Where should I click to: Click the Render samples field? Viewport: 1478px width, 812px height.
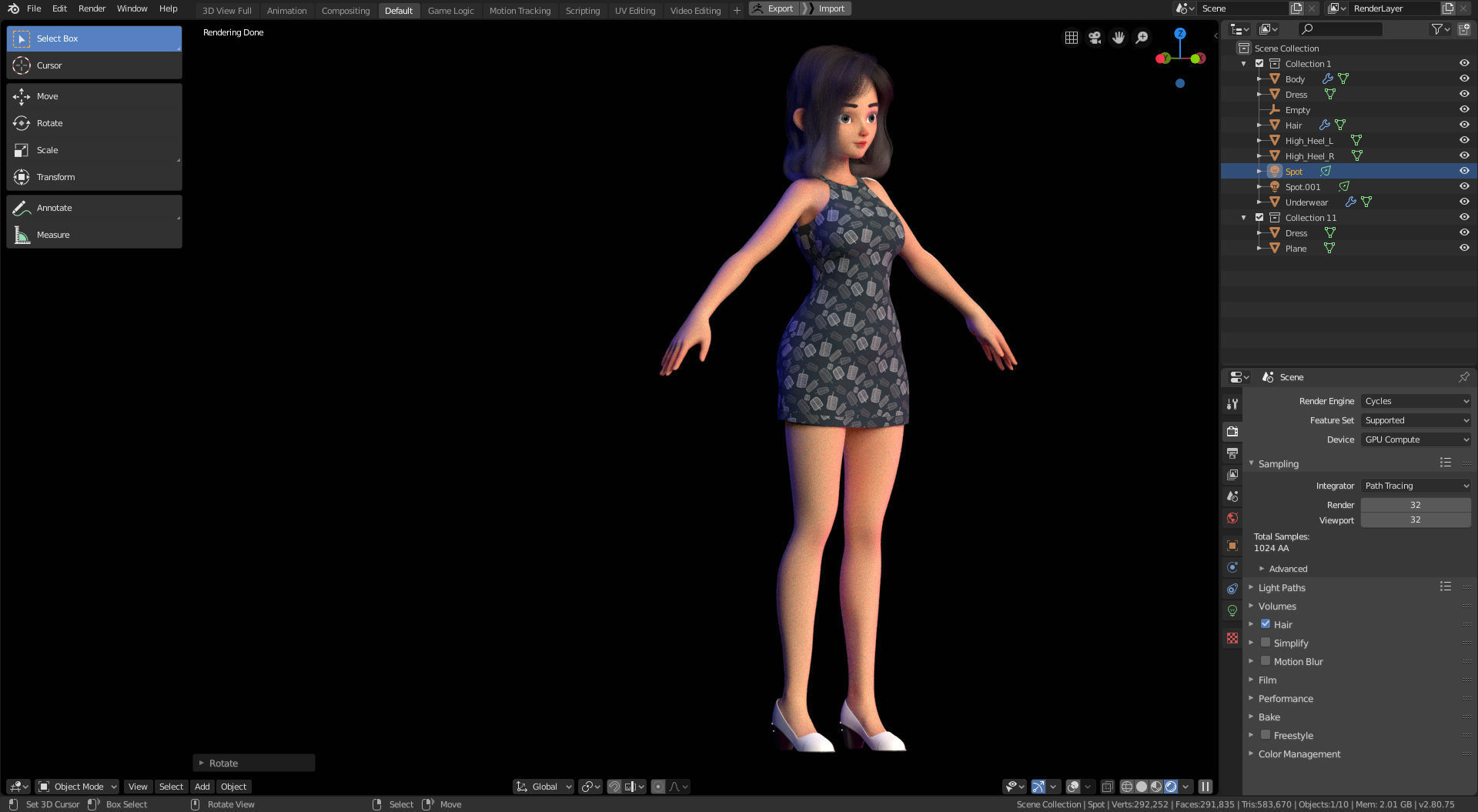1416,505
